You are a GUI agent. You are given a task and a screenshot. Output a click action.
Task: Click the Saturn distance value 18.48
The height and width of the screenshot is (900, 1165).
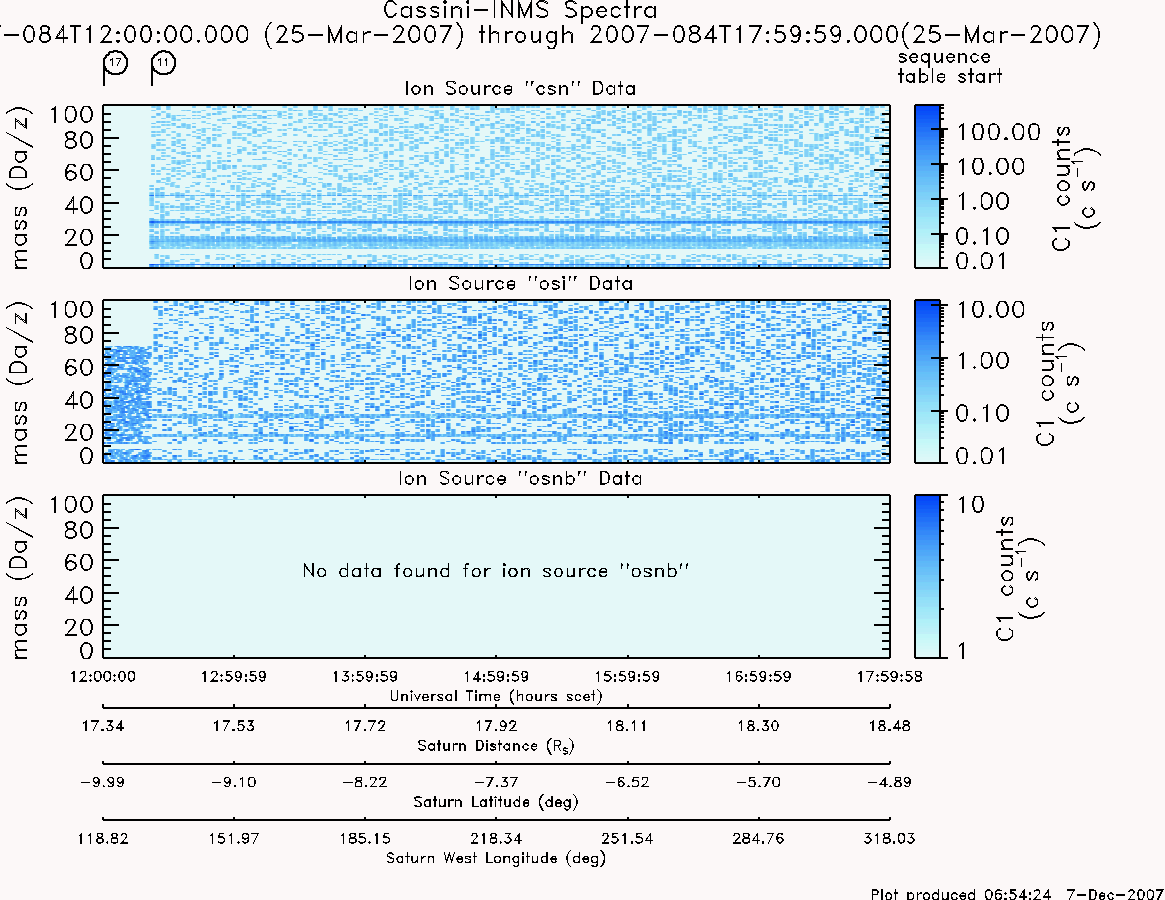889,726
